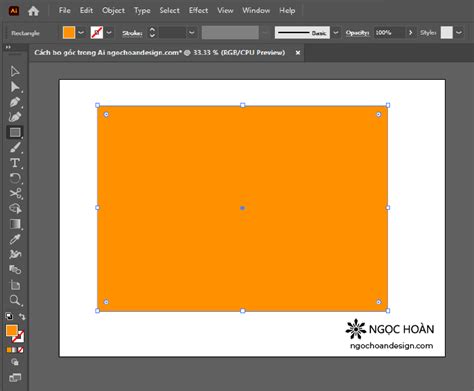The width and height of the screenshot is (474, 391).
Task: Toggle default fill and stroke
Action: (9, 316)
